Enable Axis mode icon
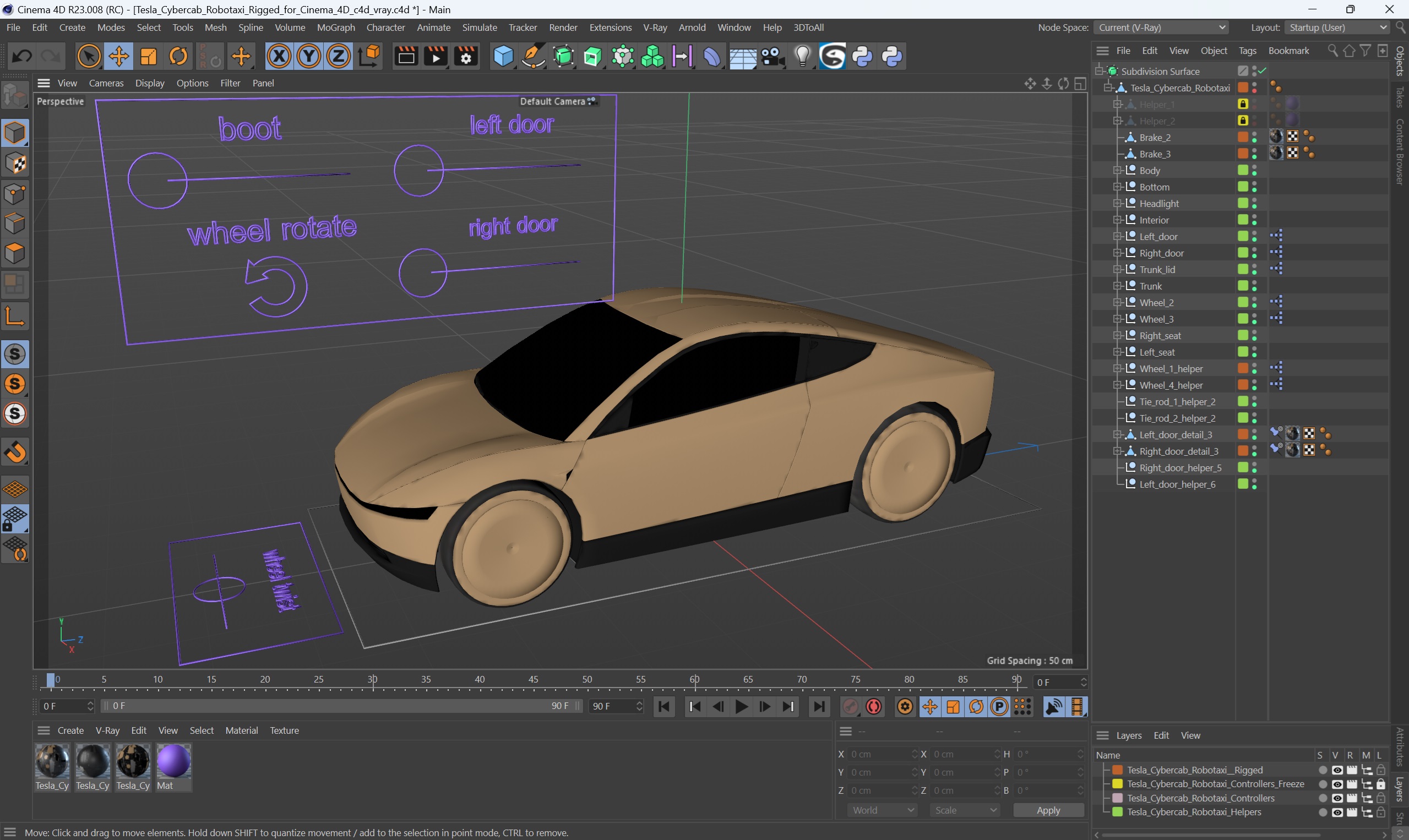 click(15, 317)
